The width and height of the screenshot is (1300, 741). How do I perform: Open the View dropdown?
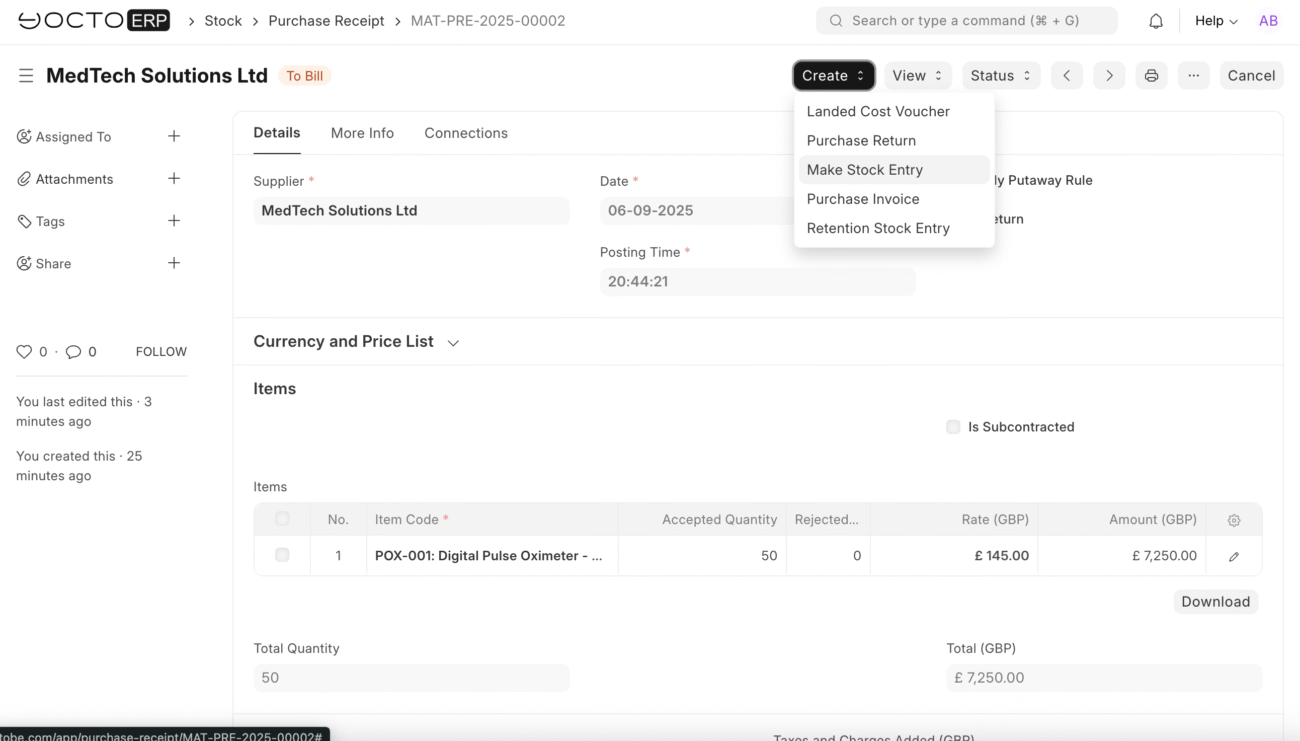[918, 76]
